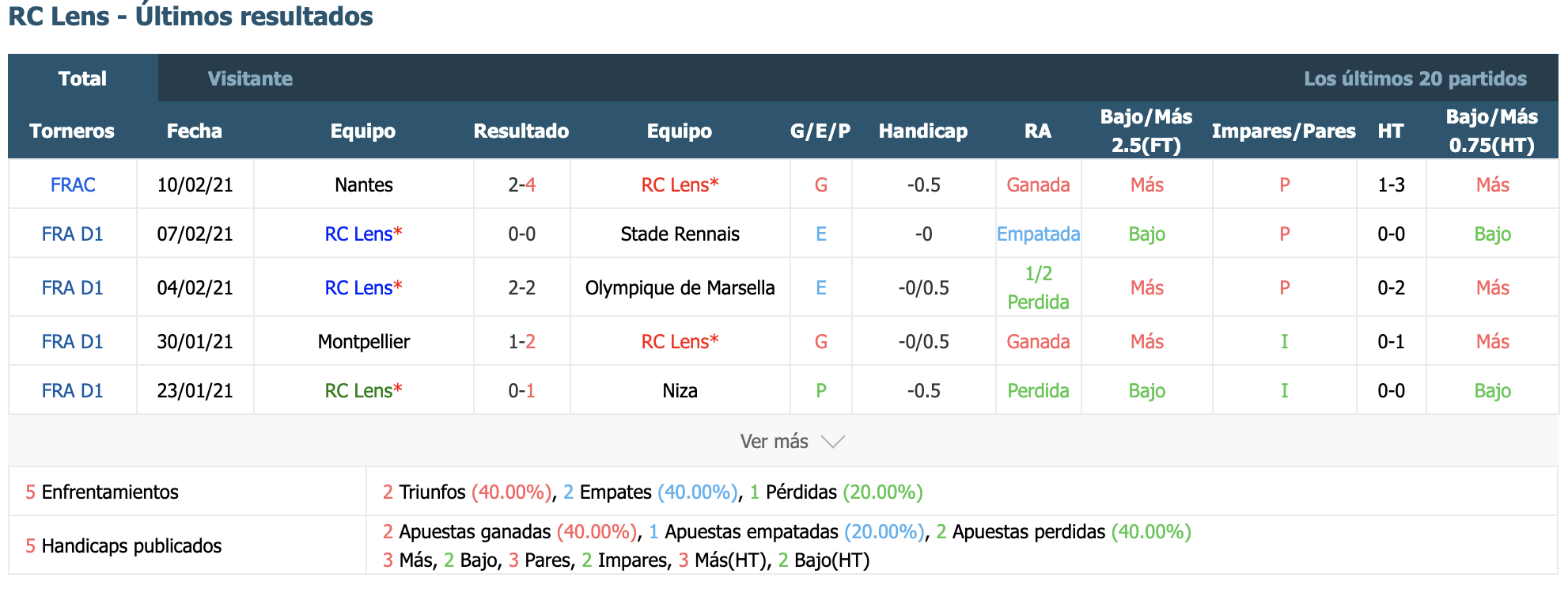Click Montpellier team name
The width and height of the screenshot is (1568, 589).
[x=363, y=341]
